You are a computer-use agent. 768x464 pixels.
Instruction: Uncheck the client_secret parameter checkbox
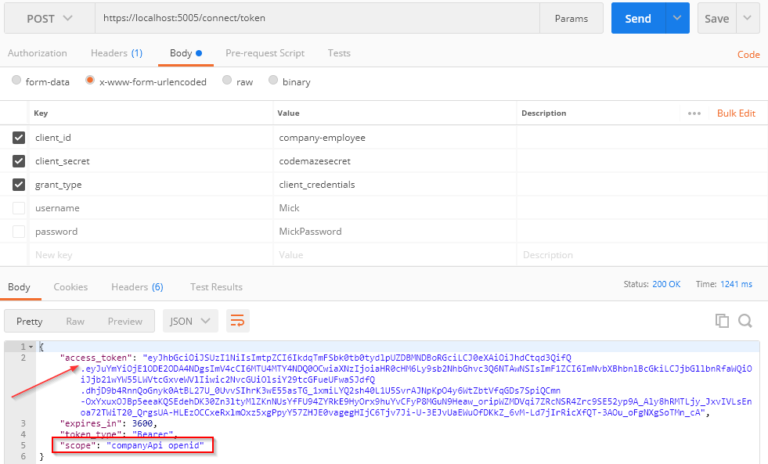(18, 161)
